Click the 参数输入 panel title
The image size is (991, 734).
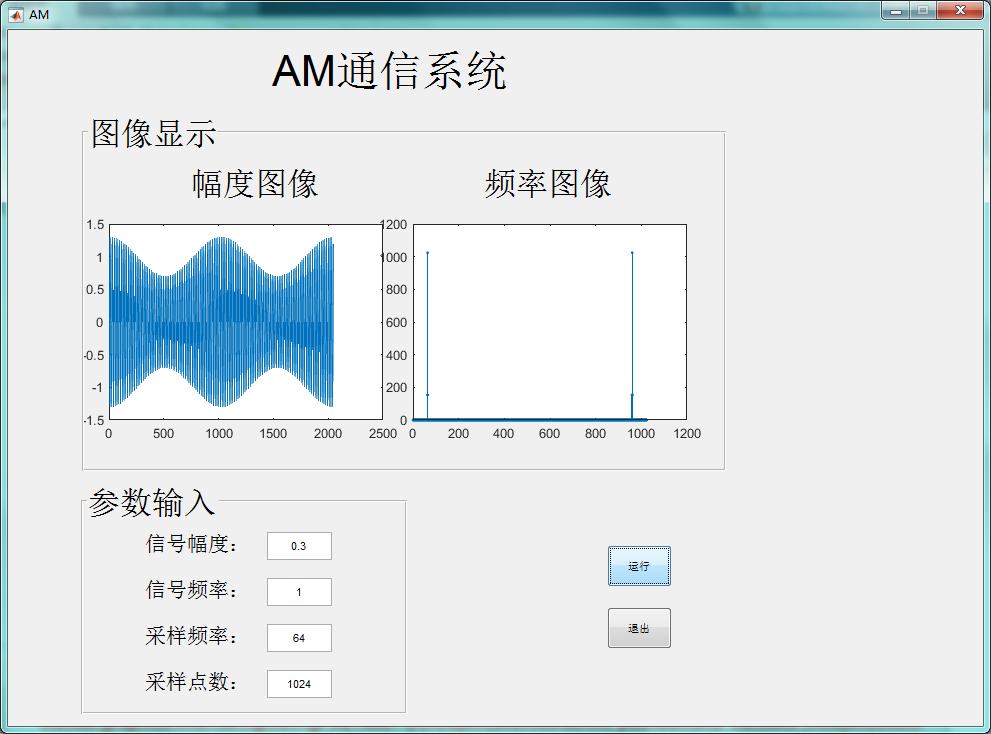click(152, 503)
